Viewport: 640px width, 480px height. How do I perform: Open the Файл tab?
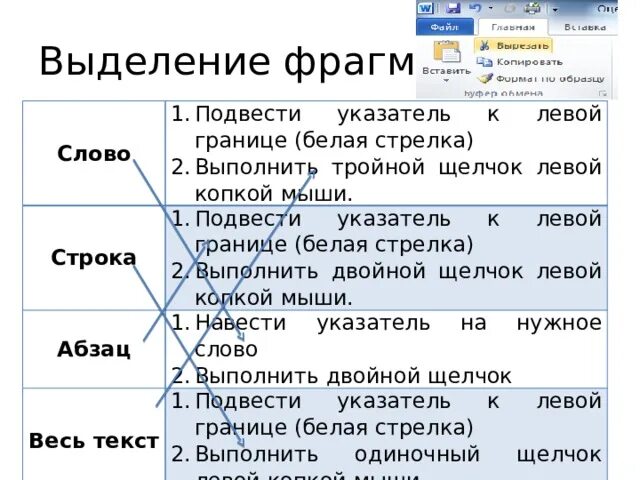tap(445, 27)
